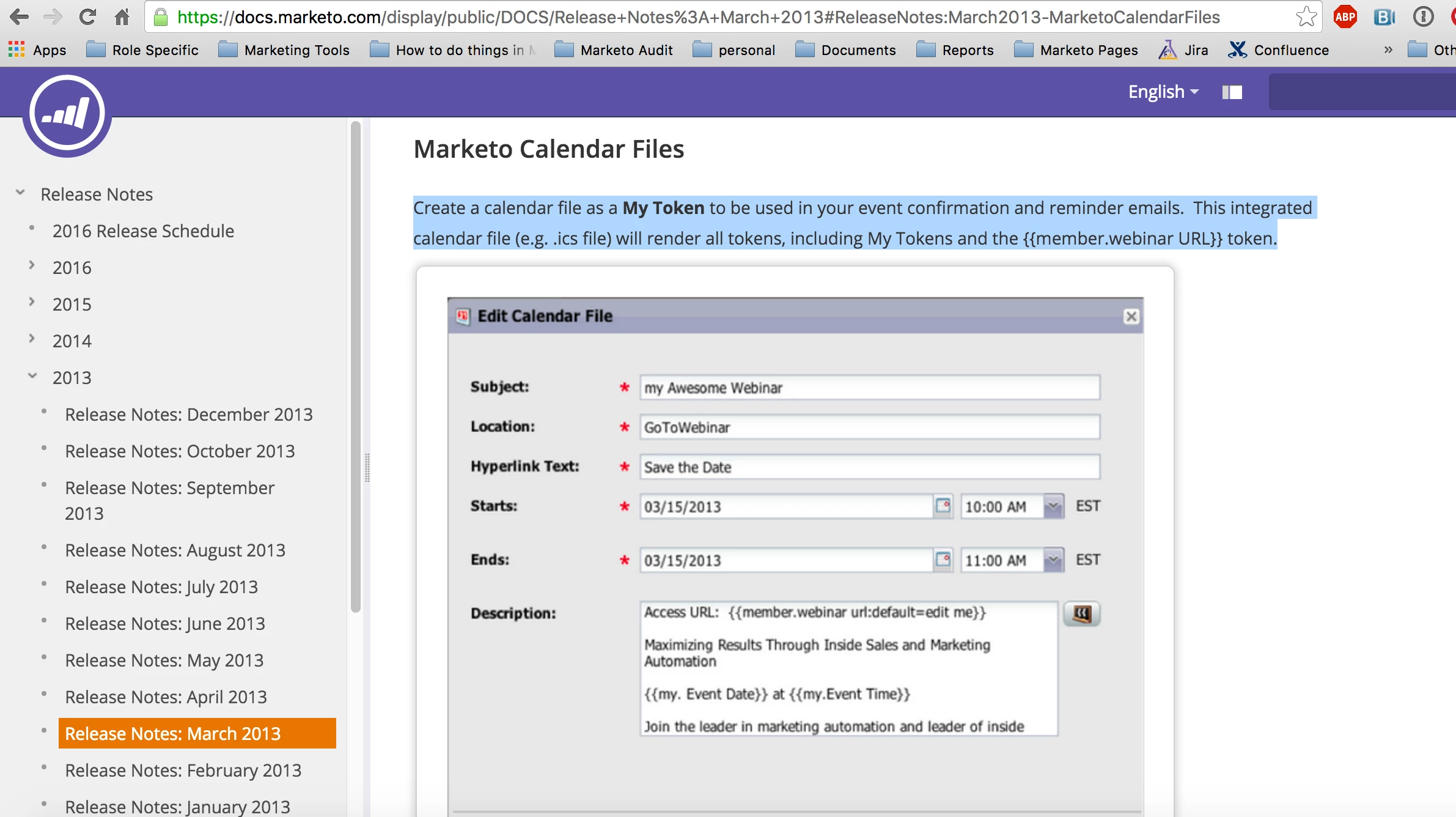
Task: Open Release Notes: April 2013 link
Action: [x=166, y=697]
